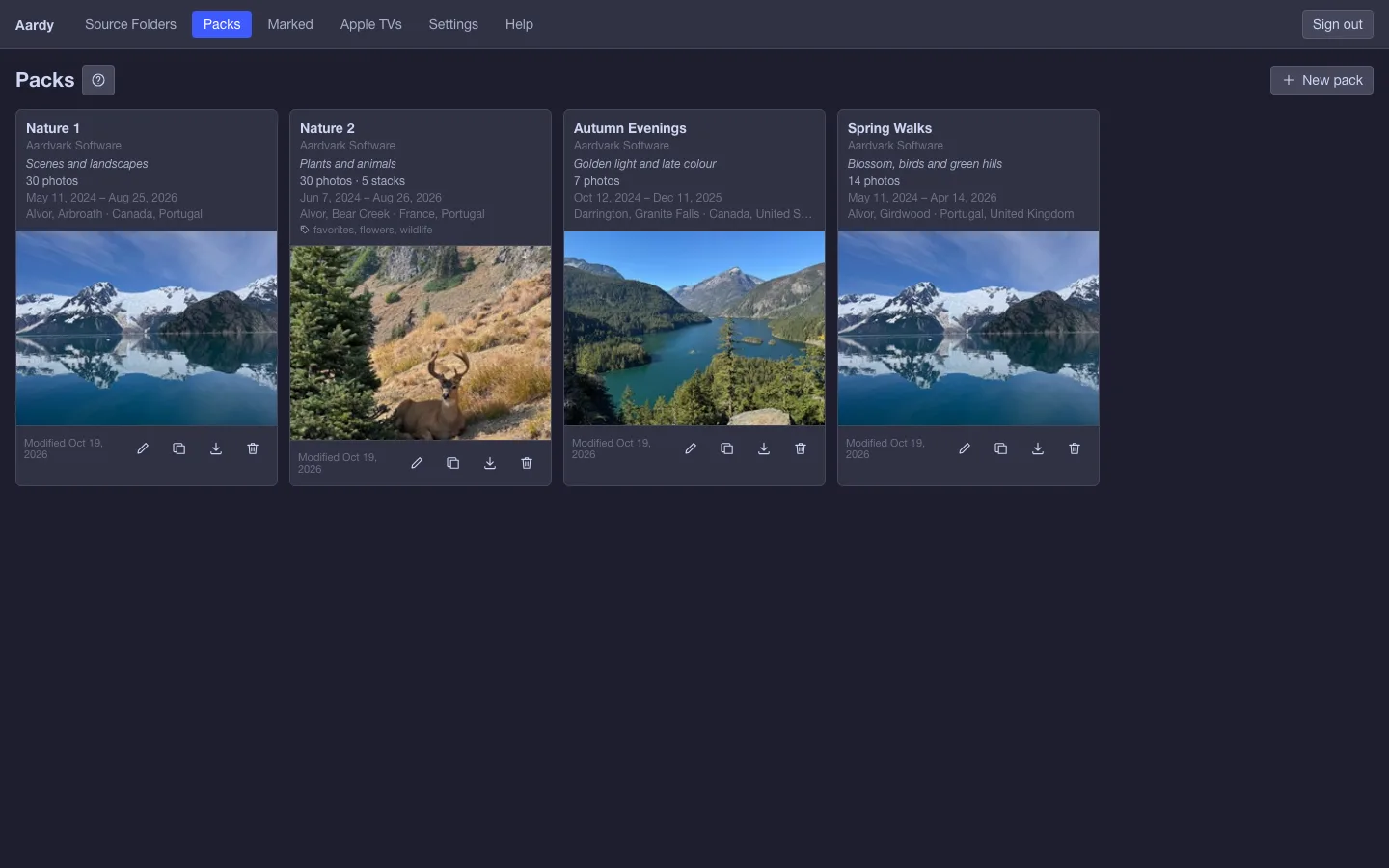The height and width of the screenshot is (868, 1389).
Task: Delete the Spring Walks pack
Action: coord(1075,448)
